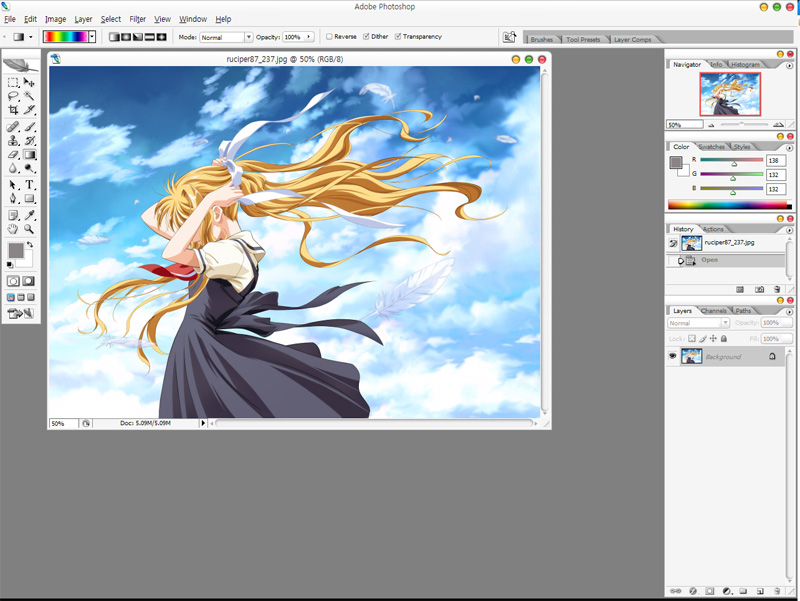Create new snapshot in History panel
This screenshot has height=601, width=800.
(759, 289)
